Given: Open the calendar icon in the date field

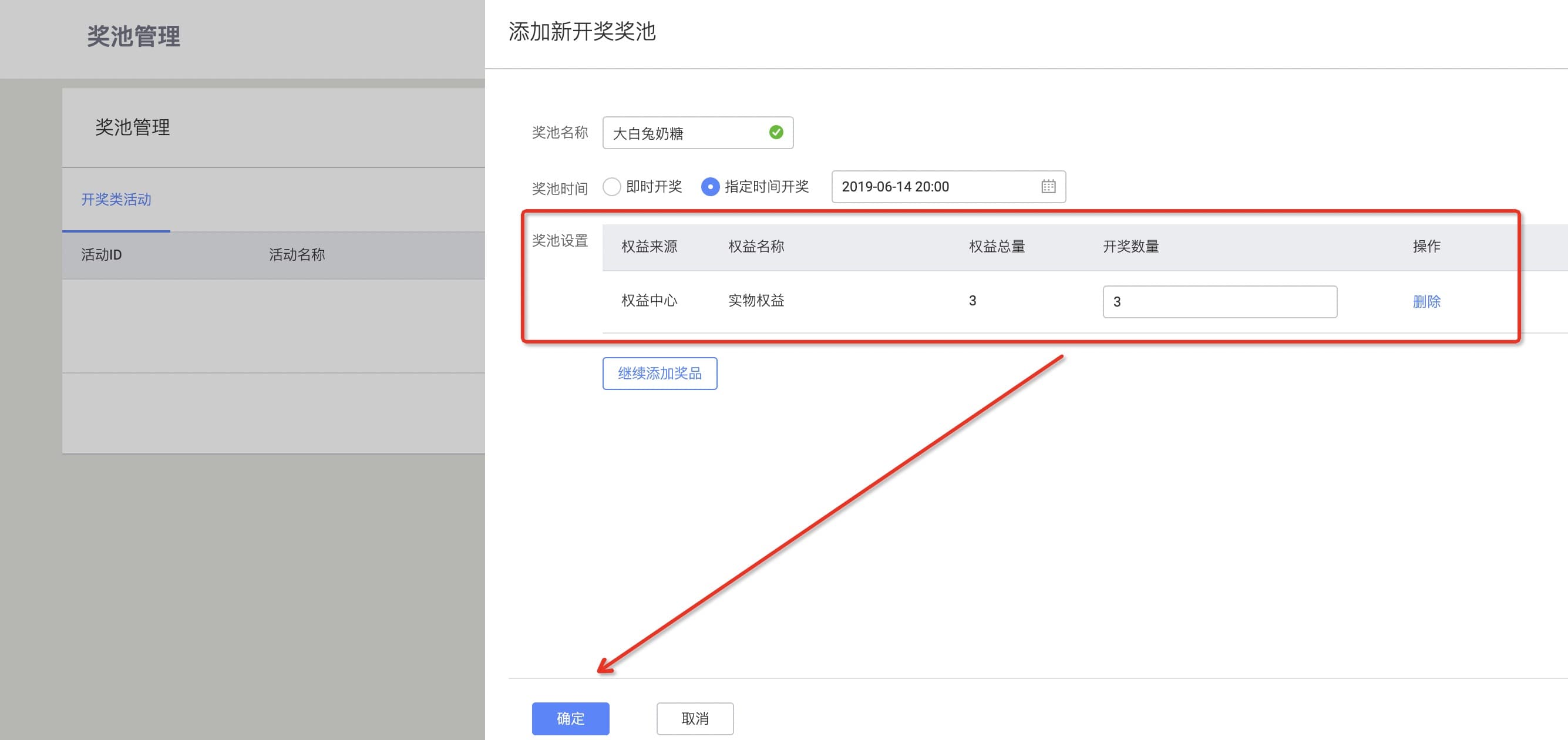Looking at the screenshot, I should pos(1048,186).
